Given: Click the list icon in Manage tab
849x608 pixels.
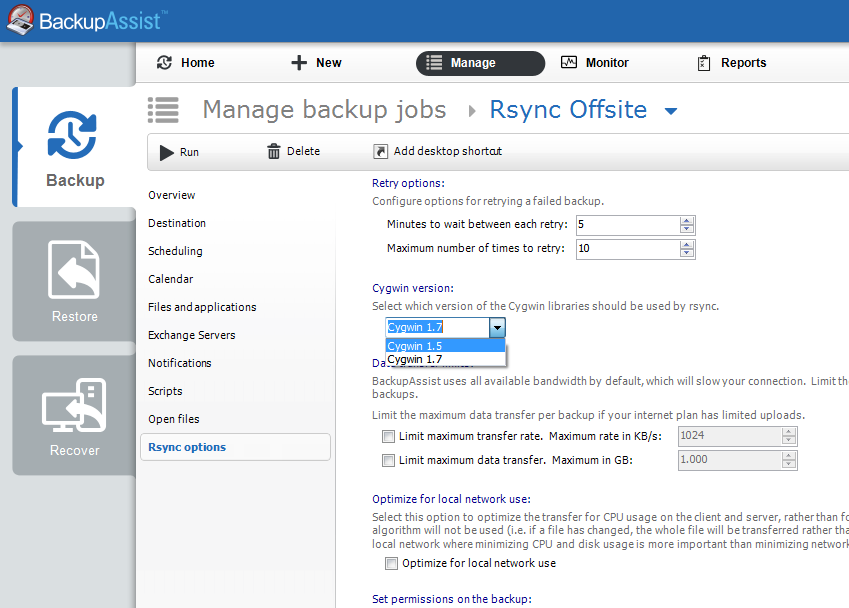Looking at the screenshot, I should [x=434, y=63].
